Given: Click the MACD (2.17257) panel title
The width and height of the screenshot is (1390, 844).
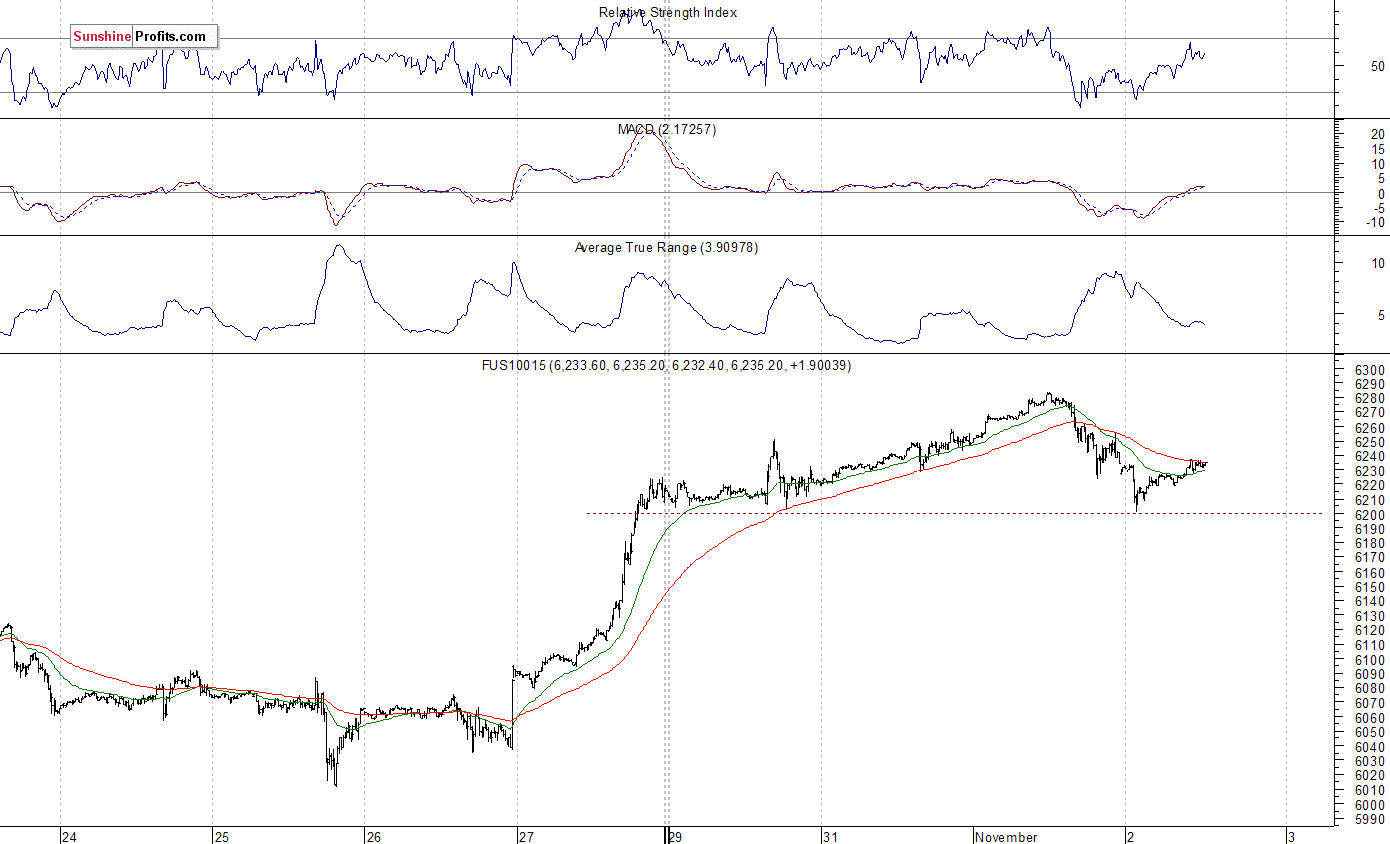Looking at the screenshot, I should tap(667, 130).
